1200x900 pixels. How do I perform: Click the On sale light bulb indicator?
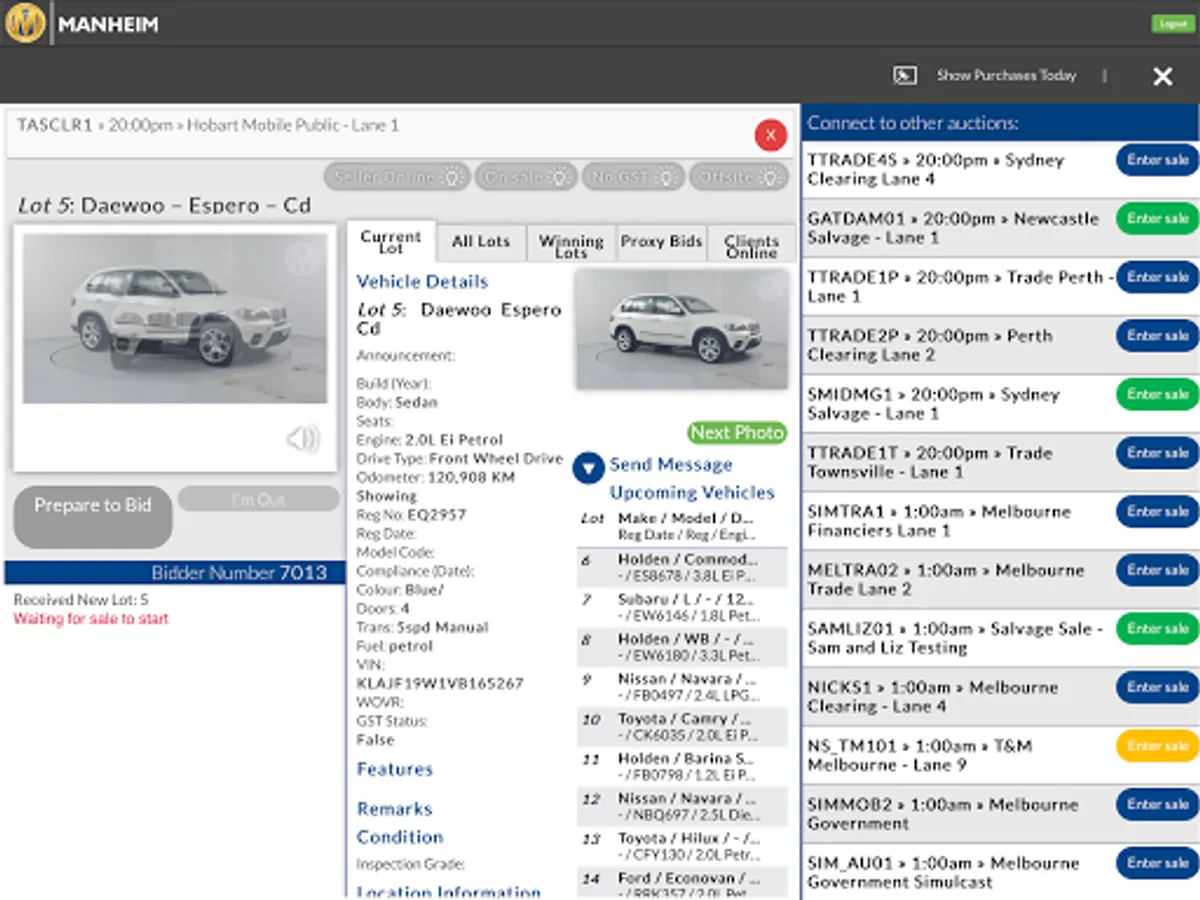click(560, 177)
